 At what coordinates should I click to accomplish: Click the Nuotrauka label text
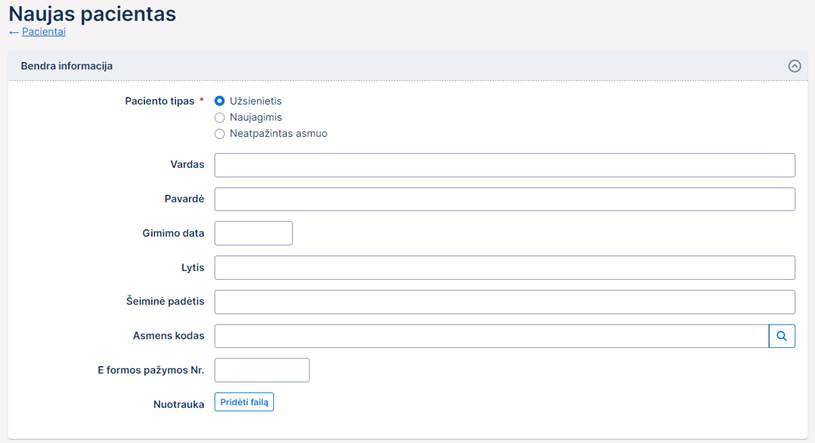click(x=180, y=403)
